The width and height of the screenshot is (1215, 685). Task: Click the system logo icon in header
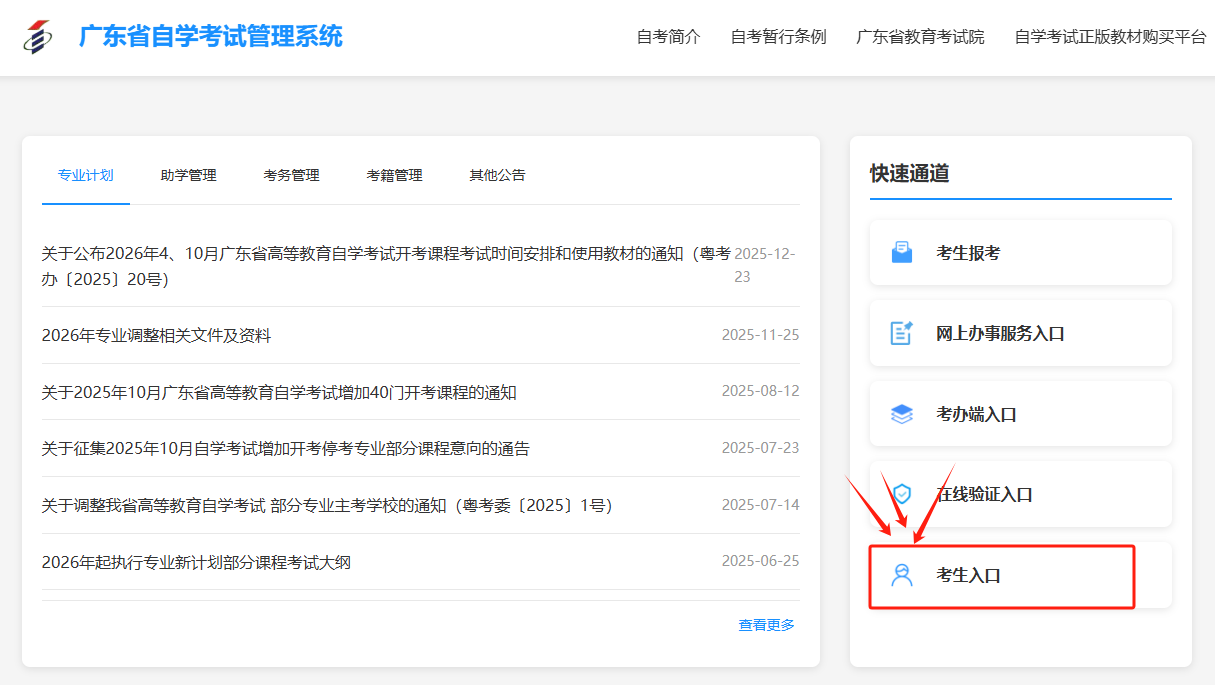[37, 37]
